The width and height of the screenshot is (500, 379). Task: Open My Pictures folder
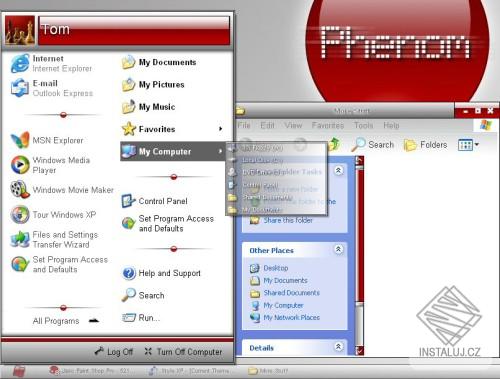click(x=153, y=85)
